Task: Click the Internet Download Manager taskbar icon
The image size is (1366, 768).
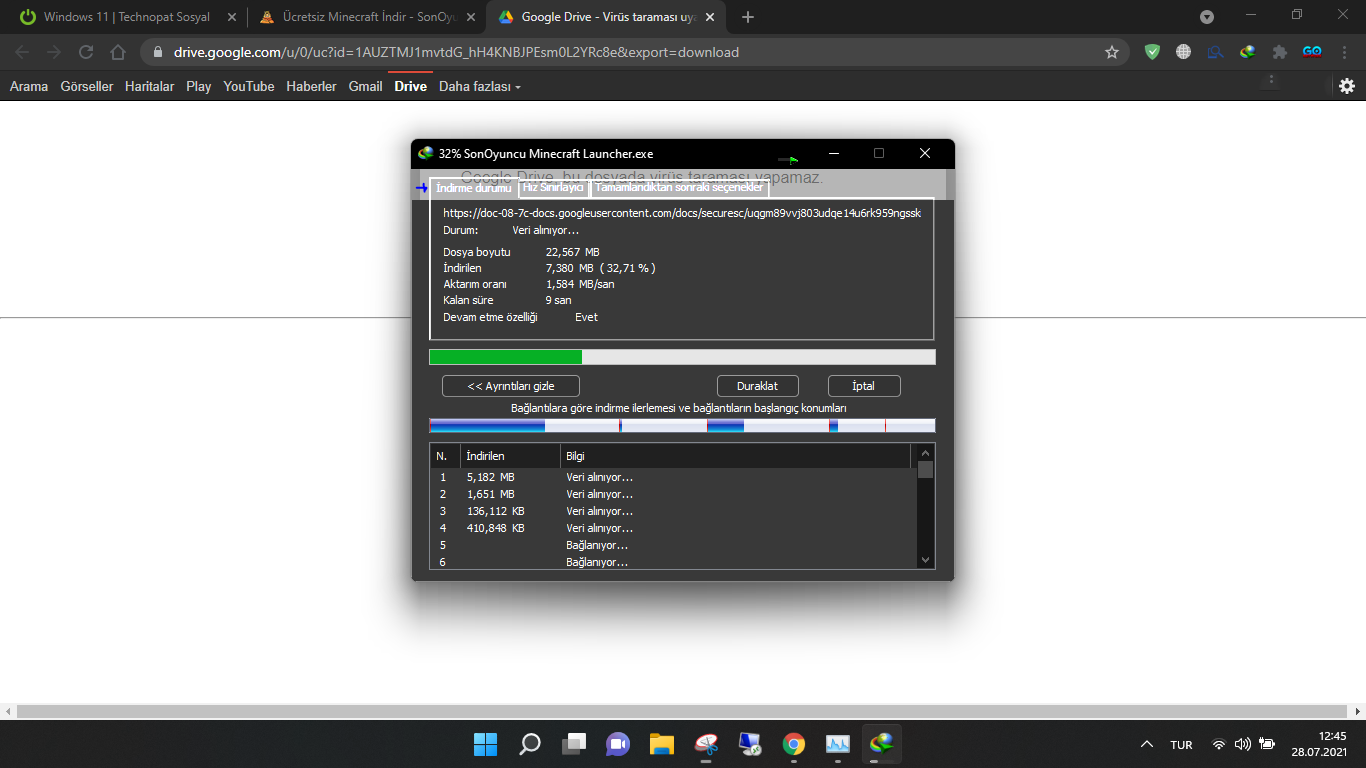Action: (x=882, y=744)
